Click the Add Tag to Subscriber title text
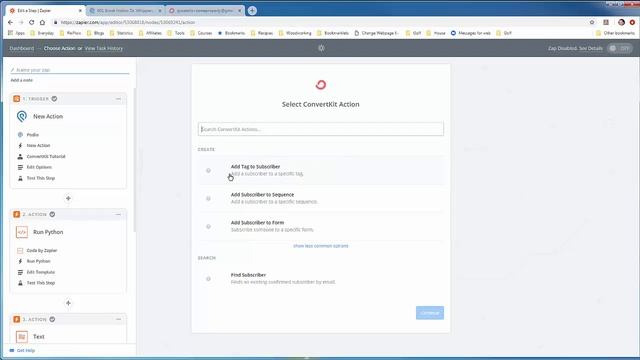 (256, 167)
